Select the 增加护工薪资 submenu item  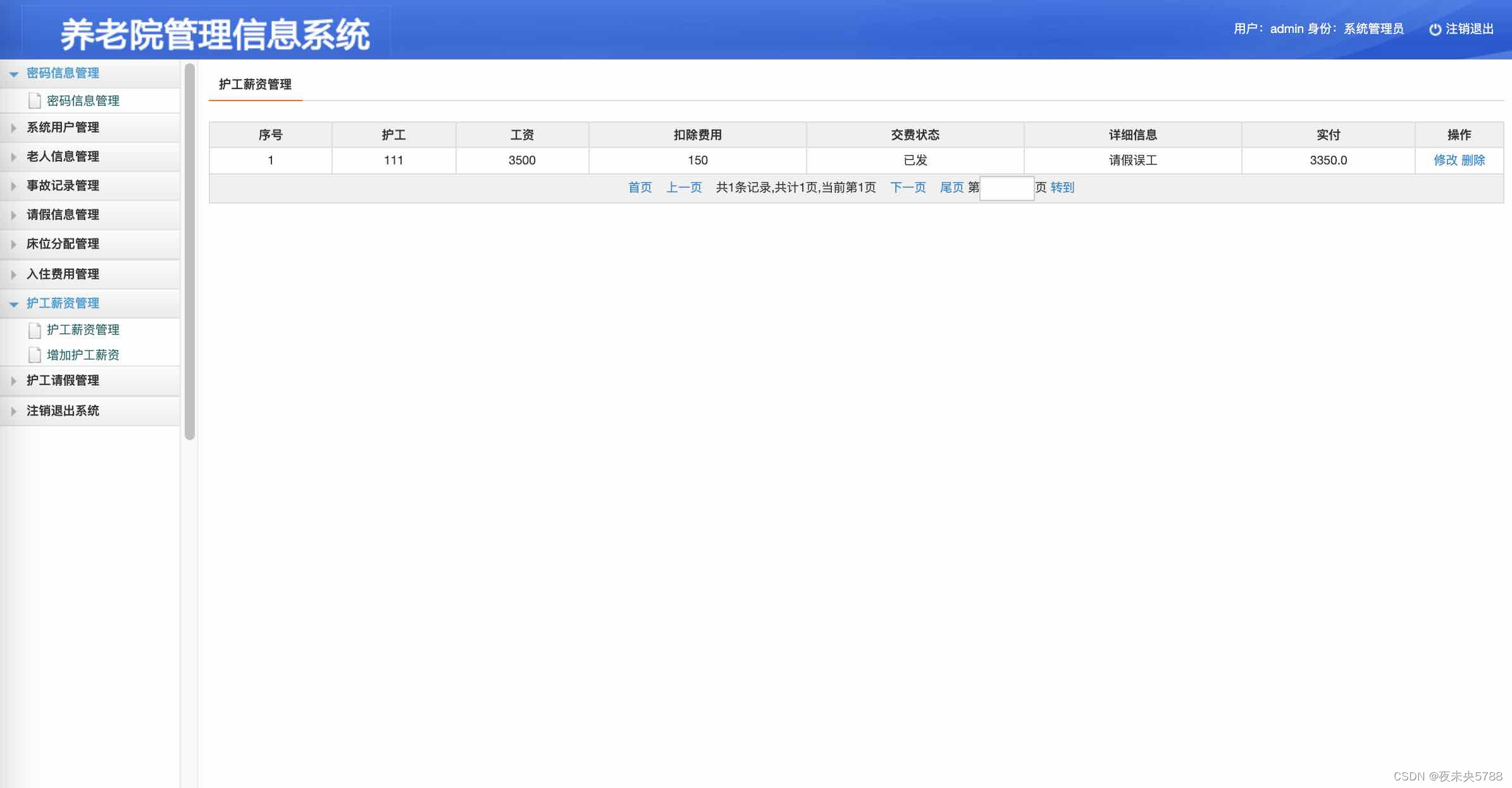(x=83, y=355)
